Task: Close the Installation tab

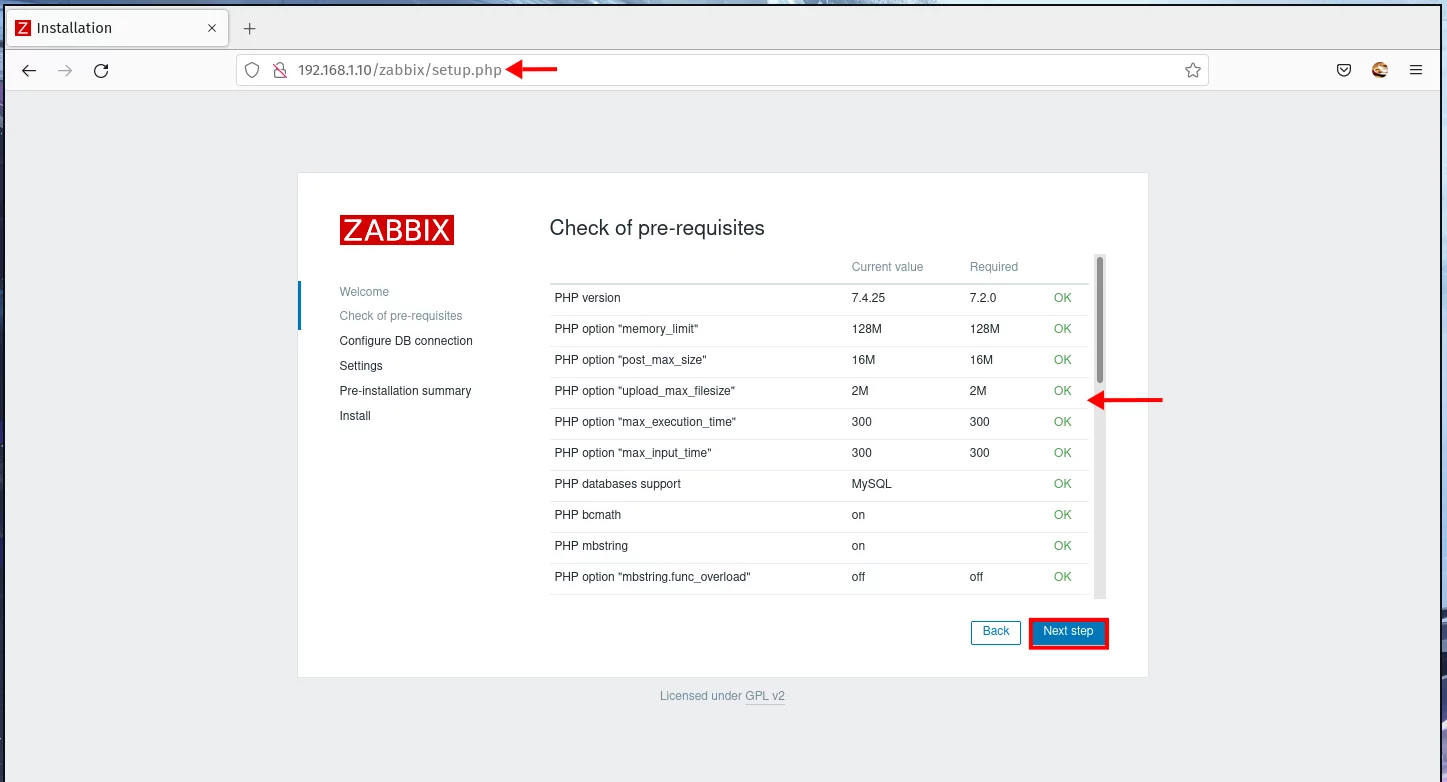Action: pyautogui.click(x=212, y=28)
